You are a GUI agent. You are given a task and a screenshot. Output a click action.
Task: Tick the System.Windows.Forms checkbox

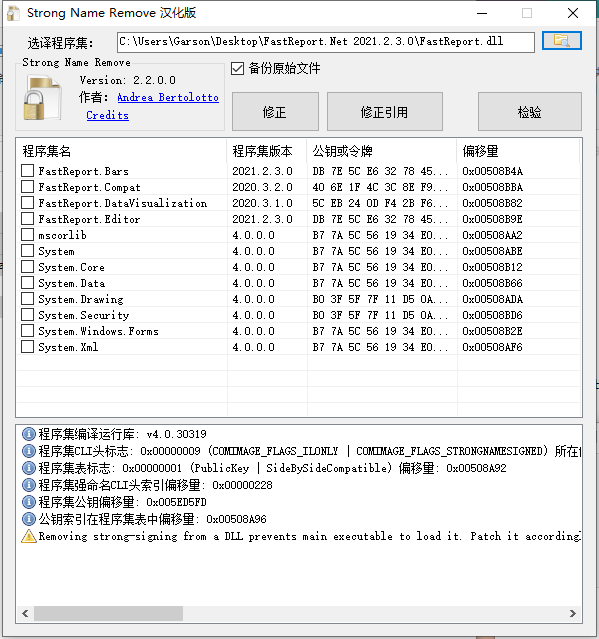coord(27,331)
